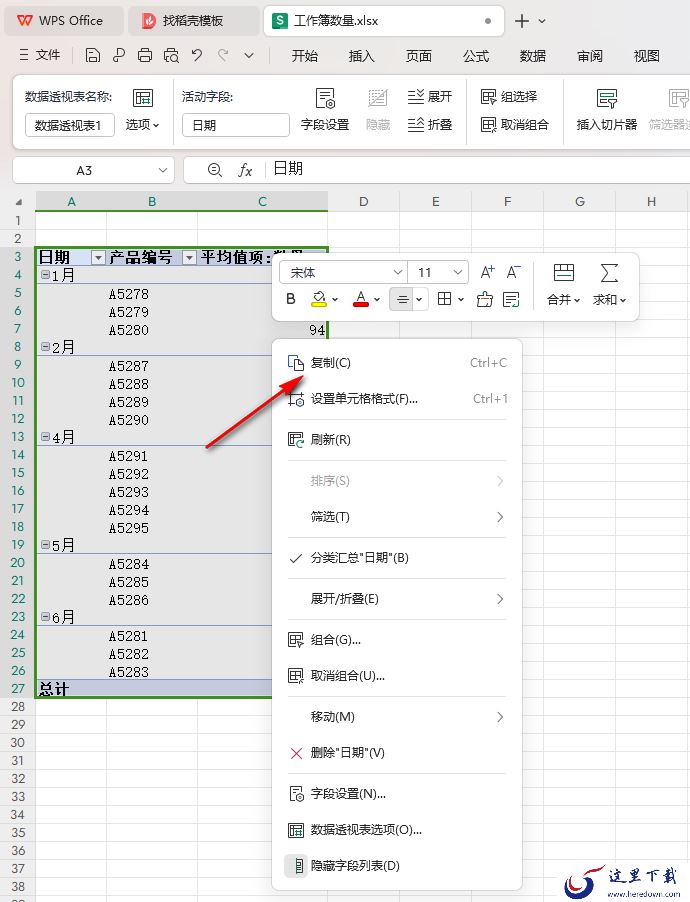
Task: Toggle 分类汇总"日期" checked menu item
Action: [397, 557]
